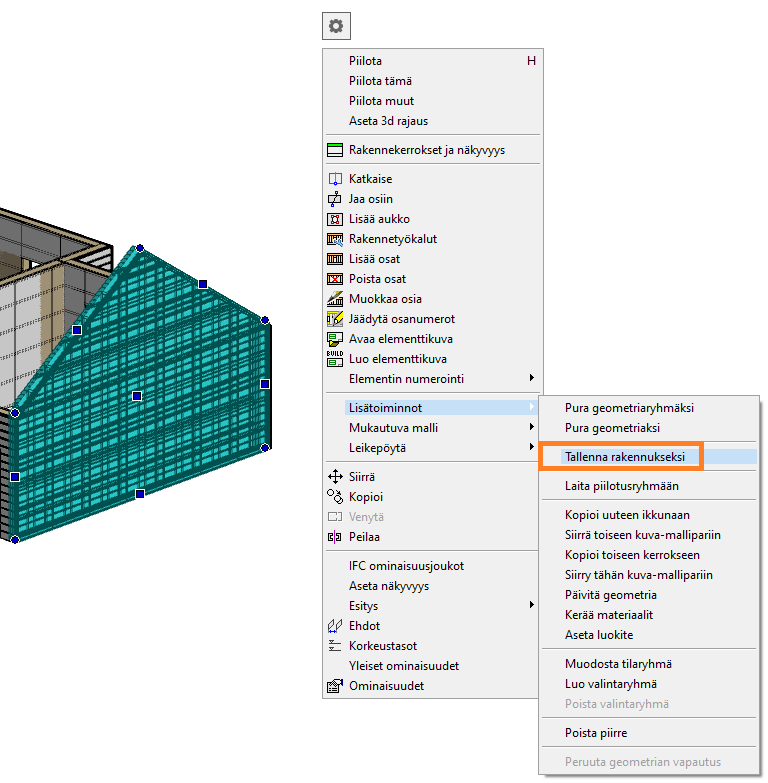The width and height of the screenshot is (768, 783).
Task: Click the Peilaa mirror icon
Action: (x=335, y=537)
